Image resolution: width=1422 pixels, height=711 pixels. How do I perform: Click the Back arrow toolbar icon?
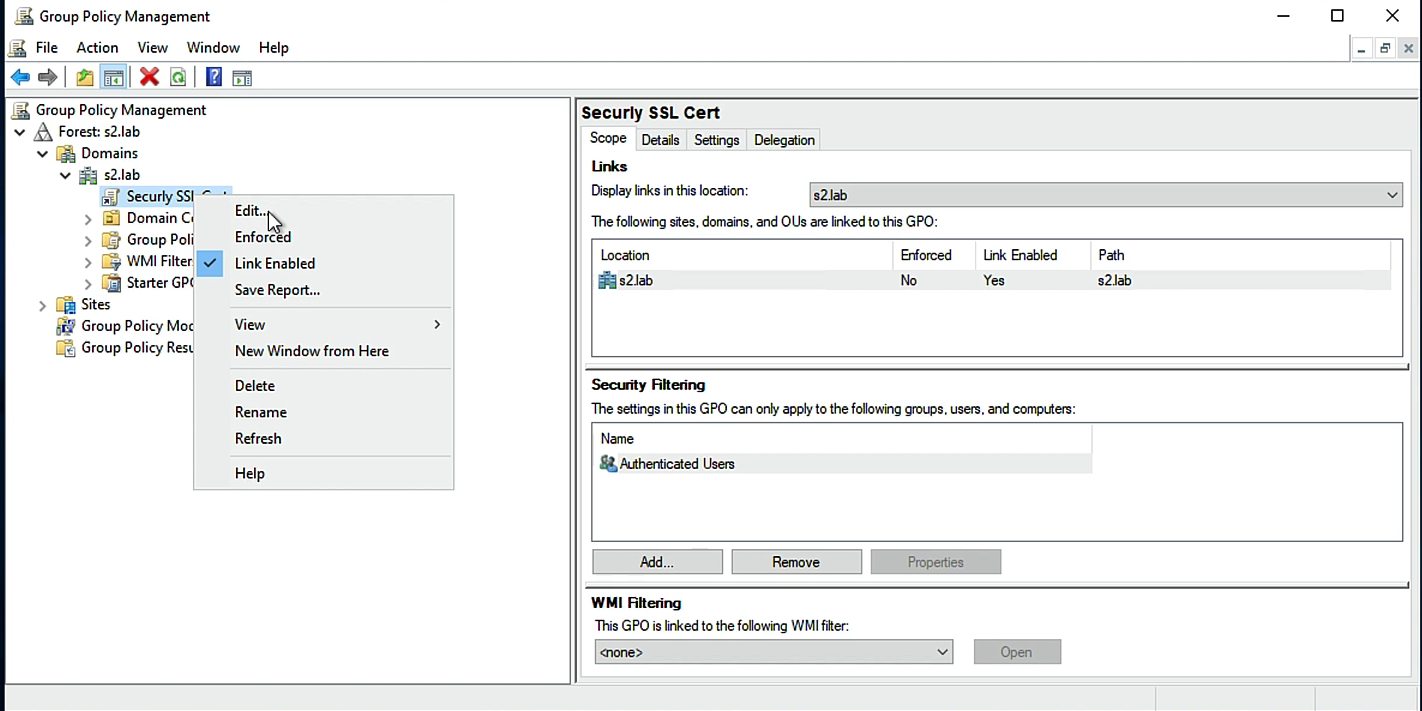tap(20, 78)
